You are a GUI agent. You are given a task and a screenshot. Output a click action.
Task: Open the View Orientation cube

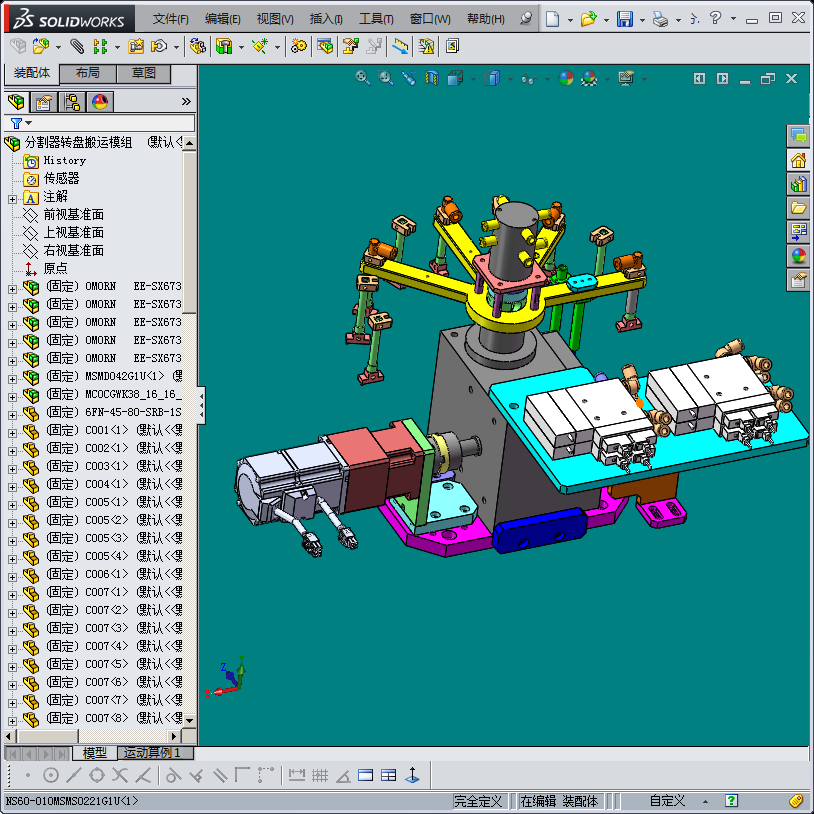(455, 78)
